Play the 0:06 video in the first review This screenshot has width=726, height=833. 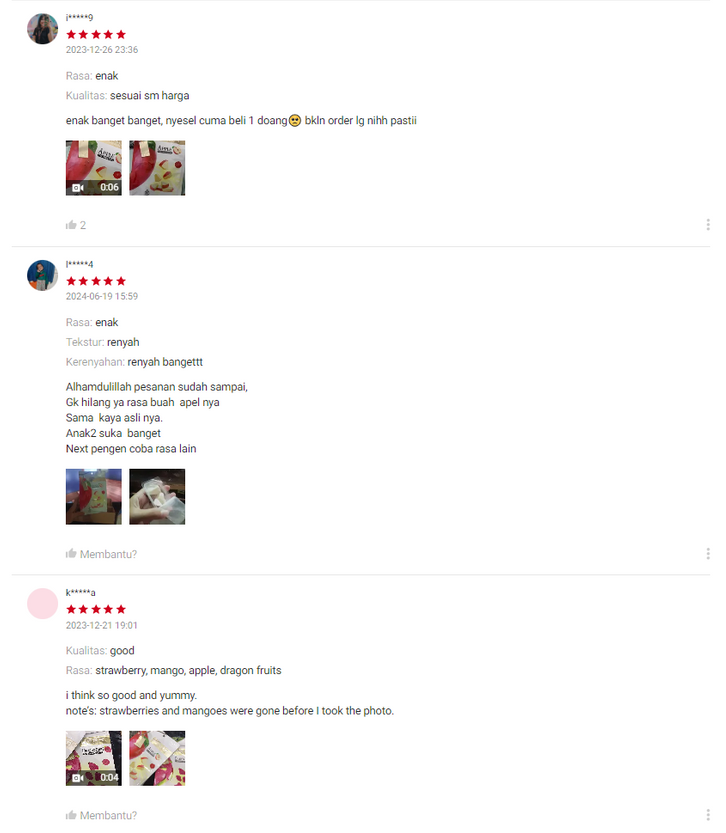[93, 168]
